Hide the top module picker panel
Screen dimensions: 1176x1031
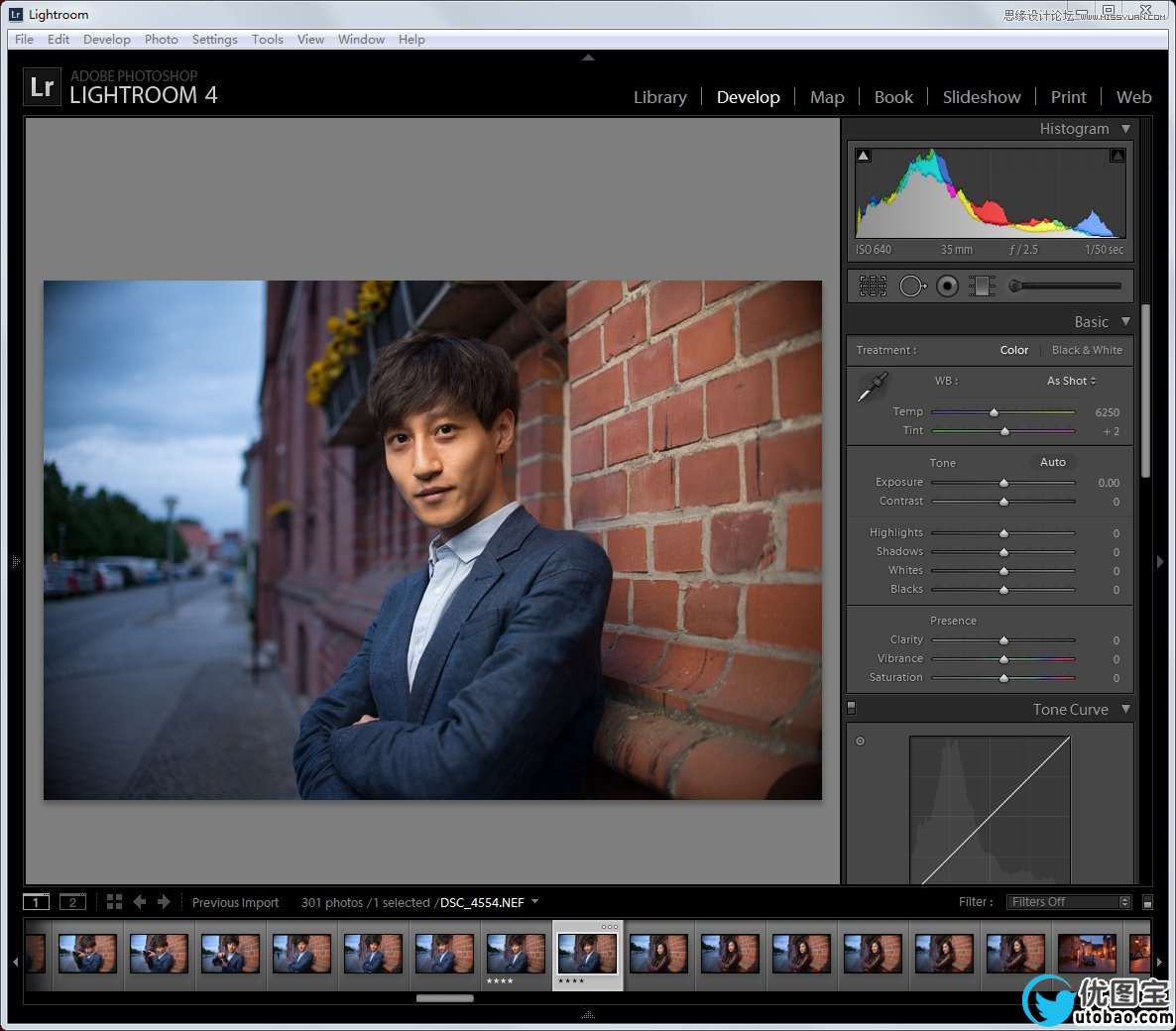click(588, 57)
